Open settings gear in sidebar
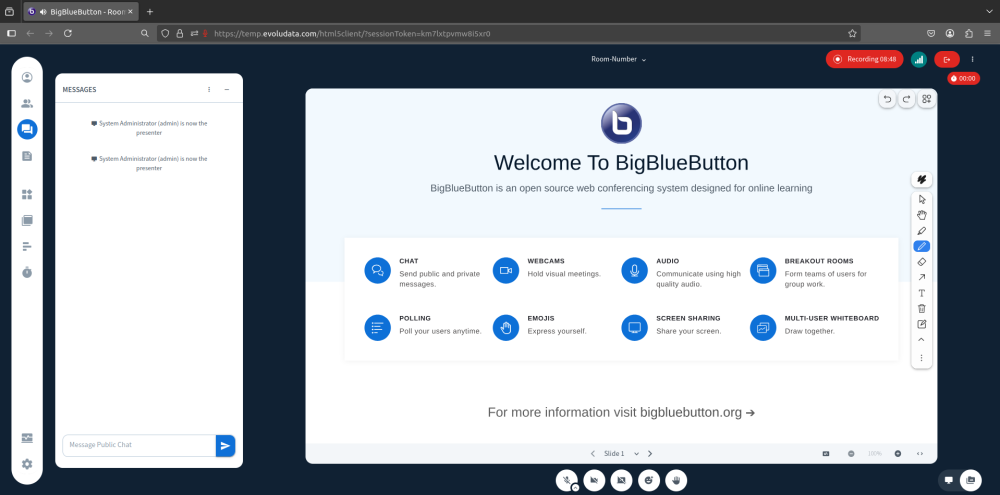 point(27,464)
